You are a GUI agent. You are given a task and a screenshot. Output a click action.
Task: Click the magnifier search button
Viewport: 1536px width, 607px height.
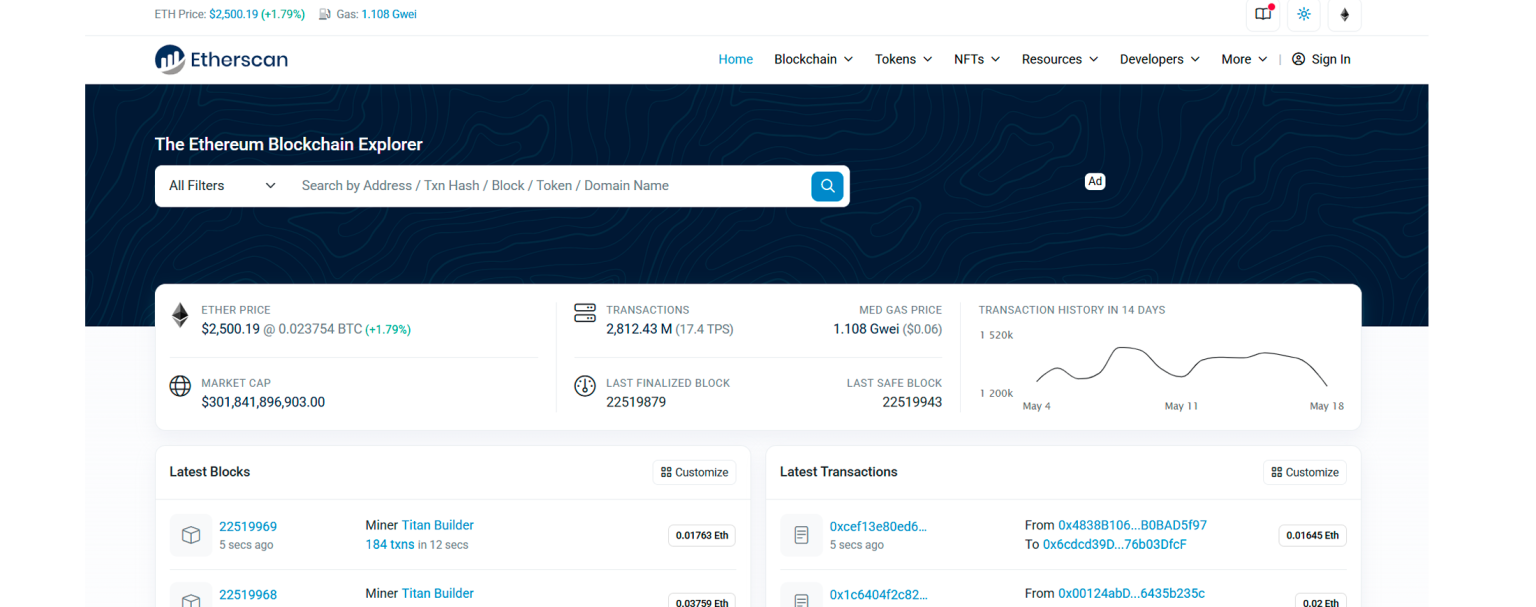coord(827,185)
